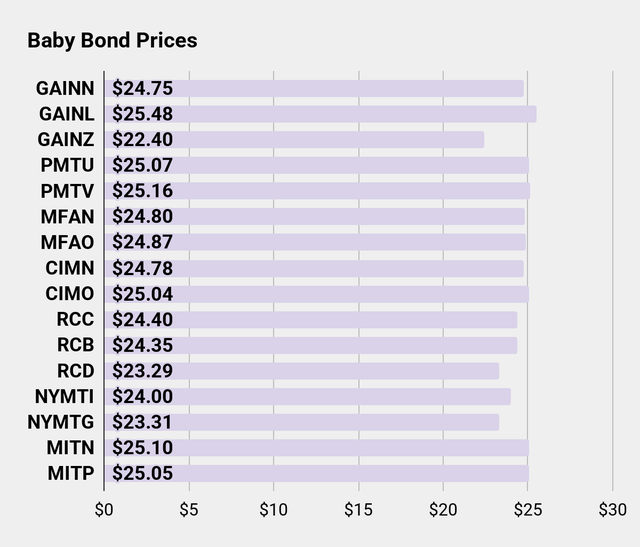Click the CIMO bar showing $25.04
Image resolution: width=640 pixels, height=547 pixels.
(316, 294)
